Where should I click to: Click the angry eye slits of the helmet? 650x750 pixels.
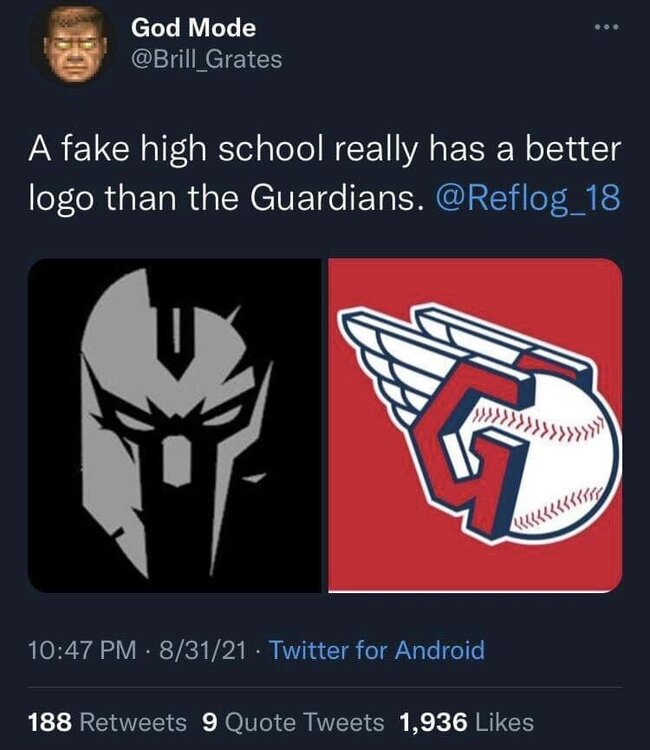click(177, 414)
